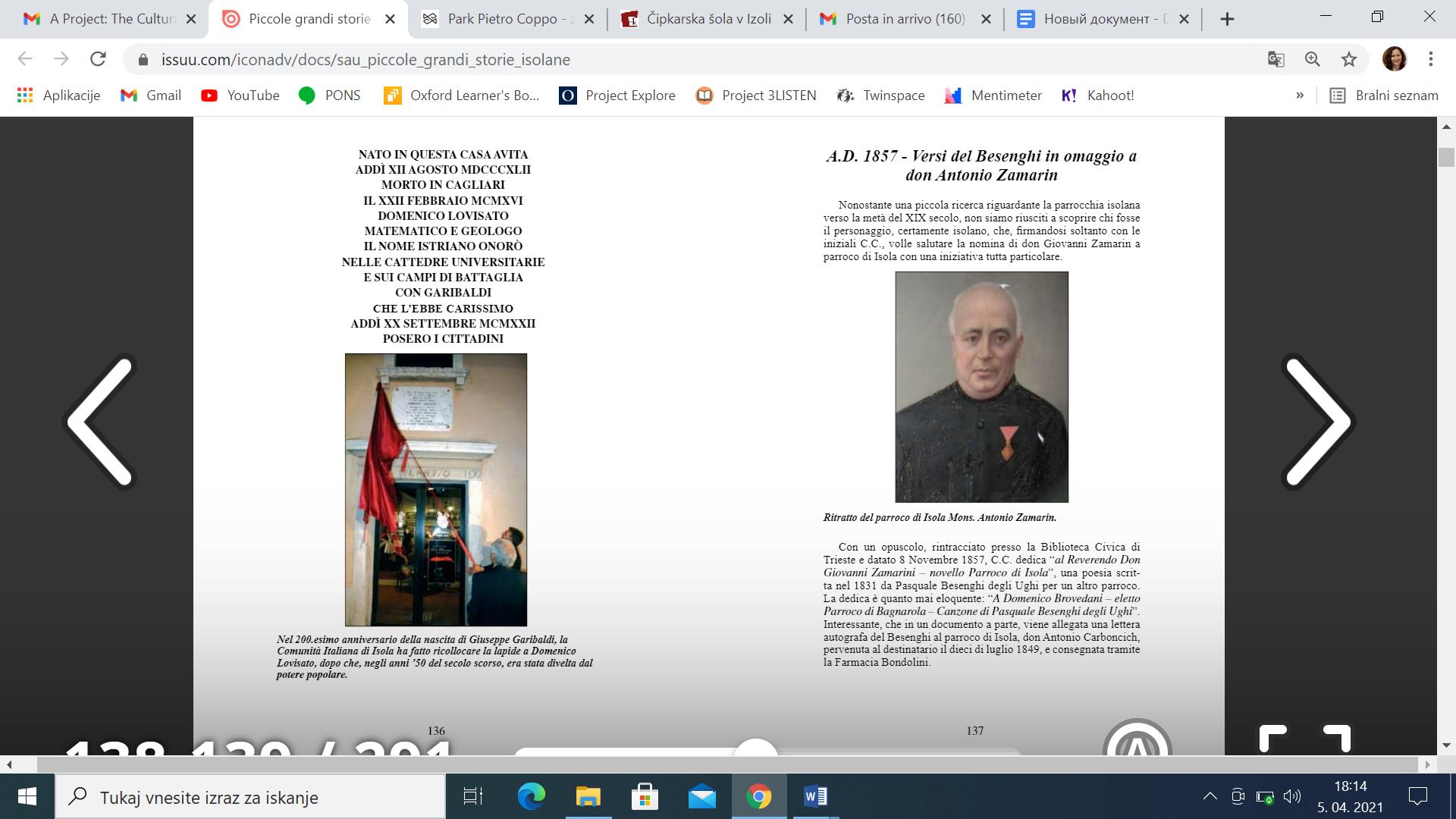Show hidden system tray icons
The width and height of the screenshot is (1456, 819).
[x=1210, y=796]
